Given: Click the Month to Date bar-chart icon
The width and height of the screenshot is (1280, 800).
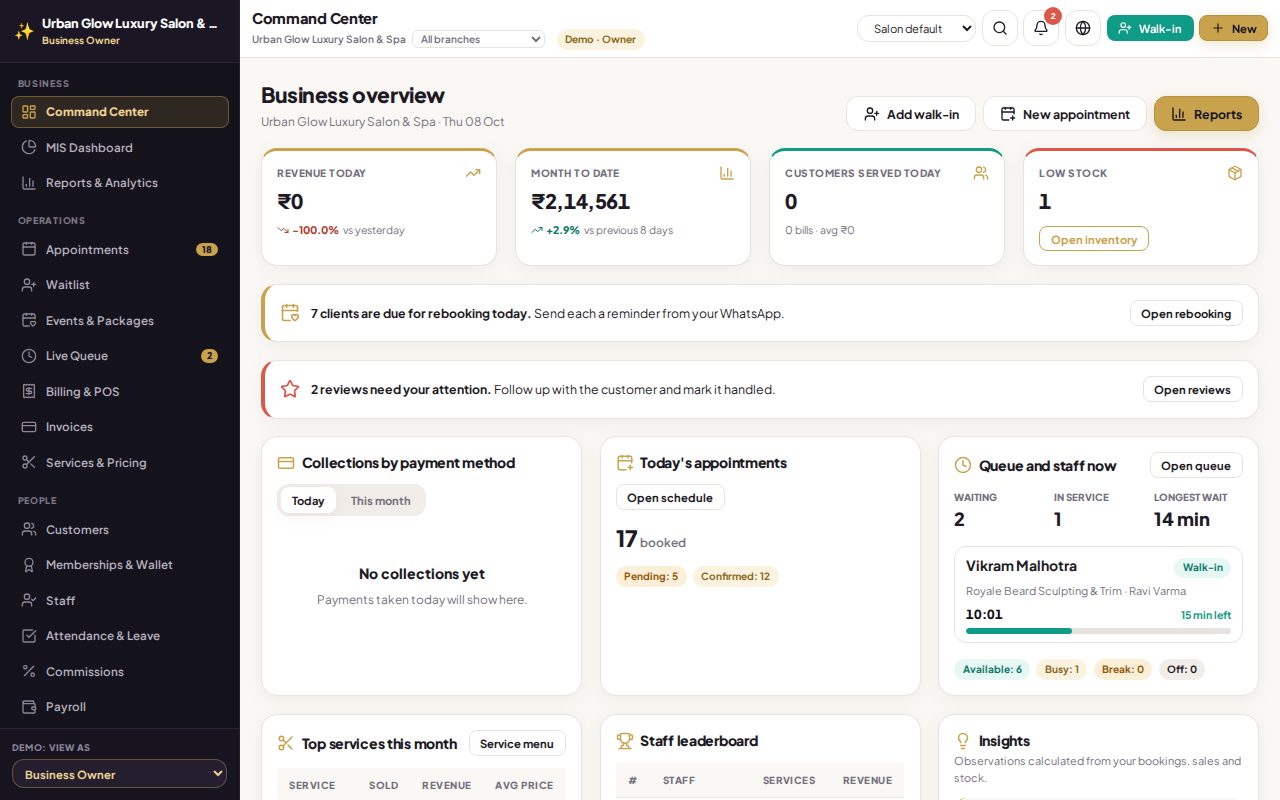Looking at the screenshot, I should [727, 173].
